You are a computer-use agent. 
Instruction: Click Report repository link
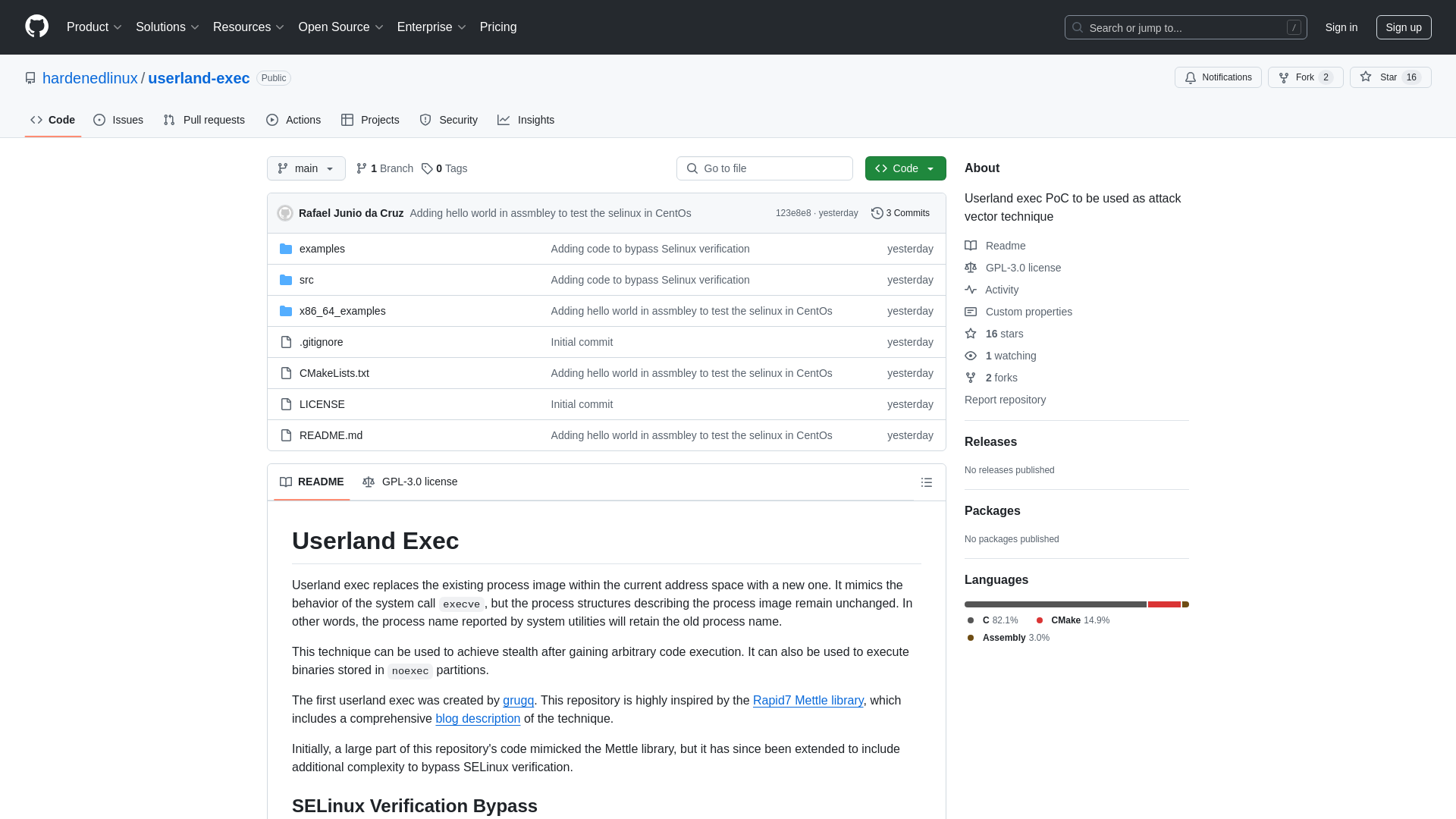coord(1005,400)
